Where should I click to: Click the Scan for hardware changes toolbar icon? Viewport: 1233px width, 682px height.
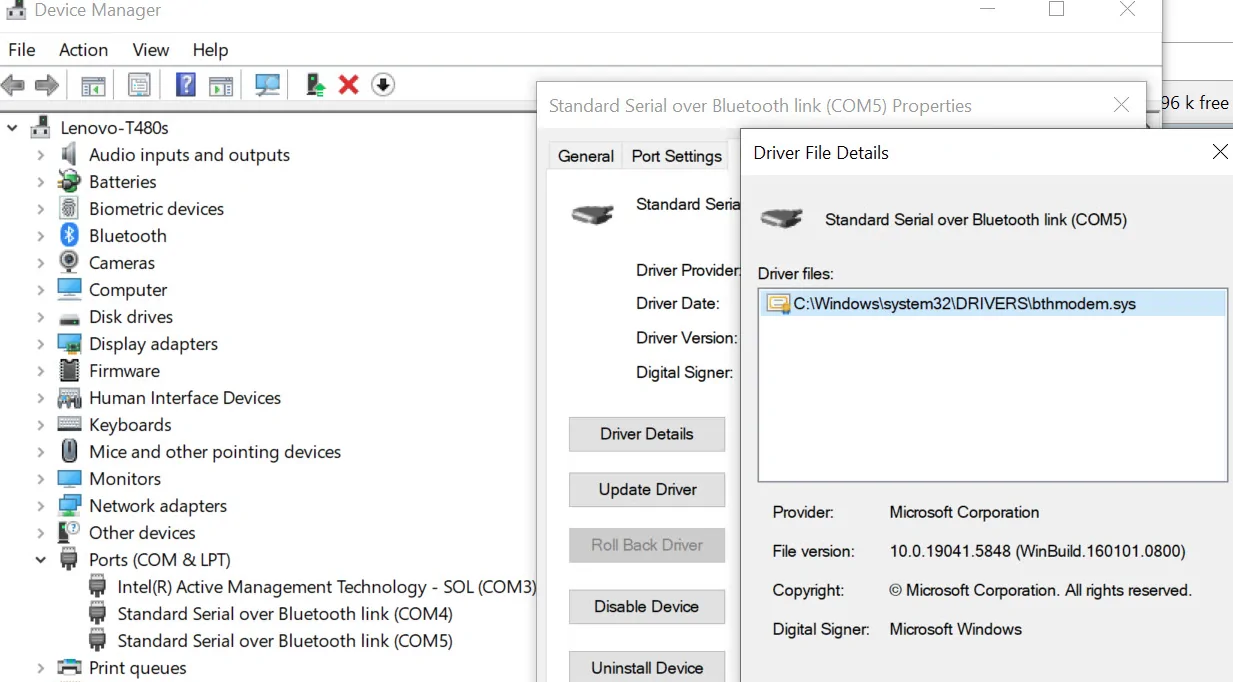point(267,85)
